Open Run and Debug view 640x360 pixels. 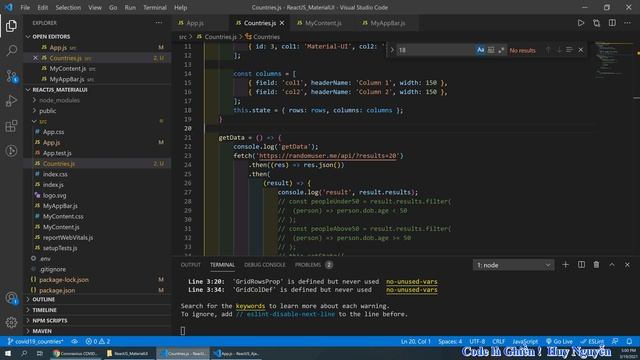[x=11, y=101]
